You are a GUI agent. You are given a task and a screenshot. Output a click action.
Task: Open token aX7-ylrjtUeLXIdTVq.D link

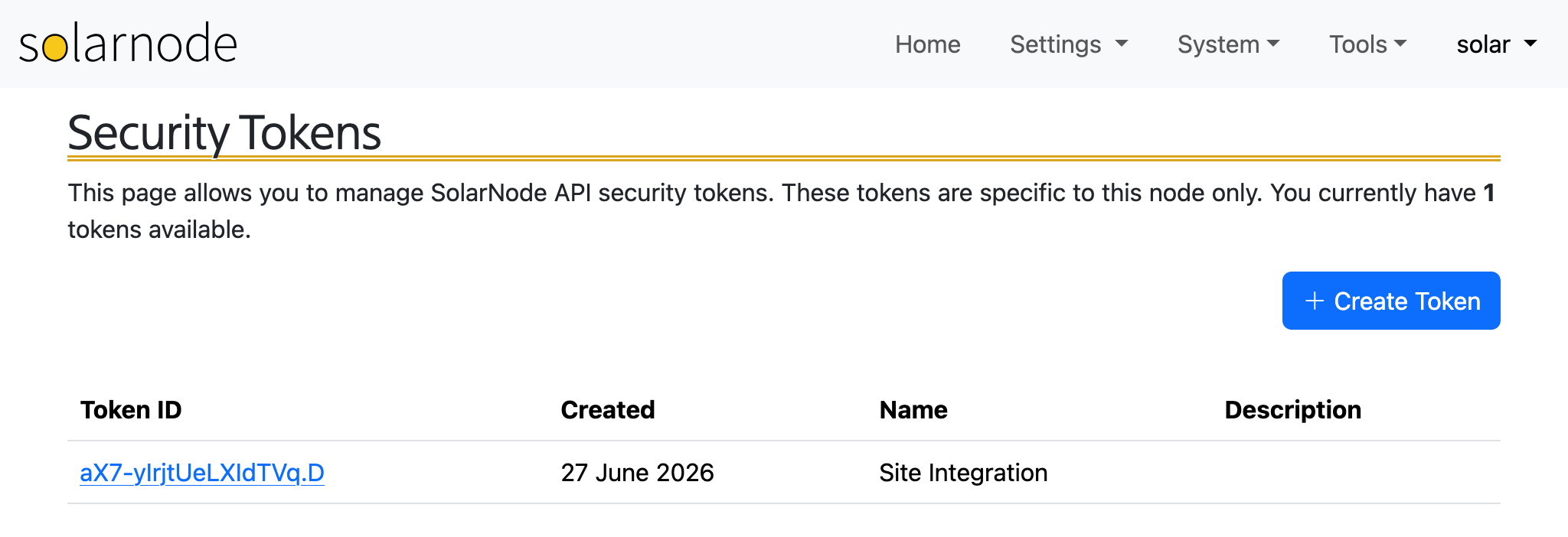(202, 473)
